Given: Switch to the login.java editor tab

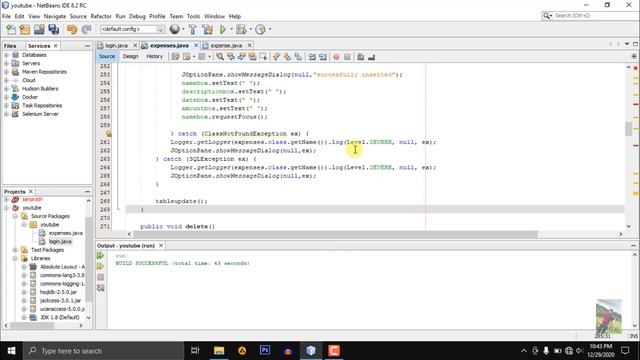Looking at the screenshot, I should click(116, 45).
